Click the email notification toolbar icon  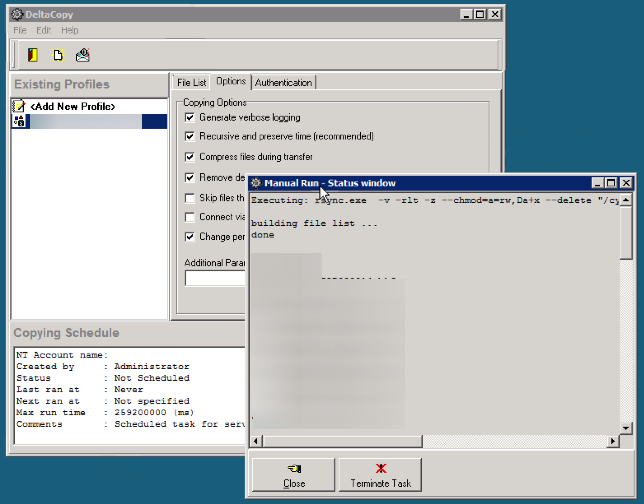click(83, 55)
